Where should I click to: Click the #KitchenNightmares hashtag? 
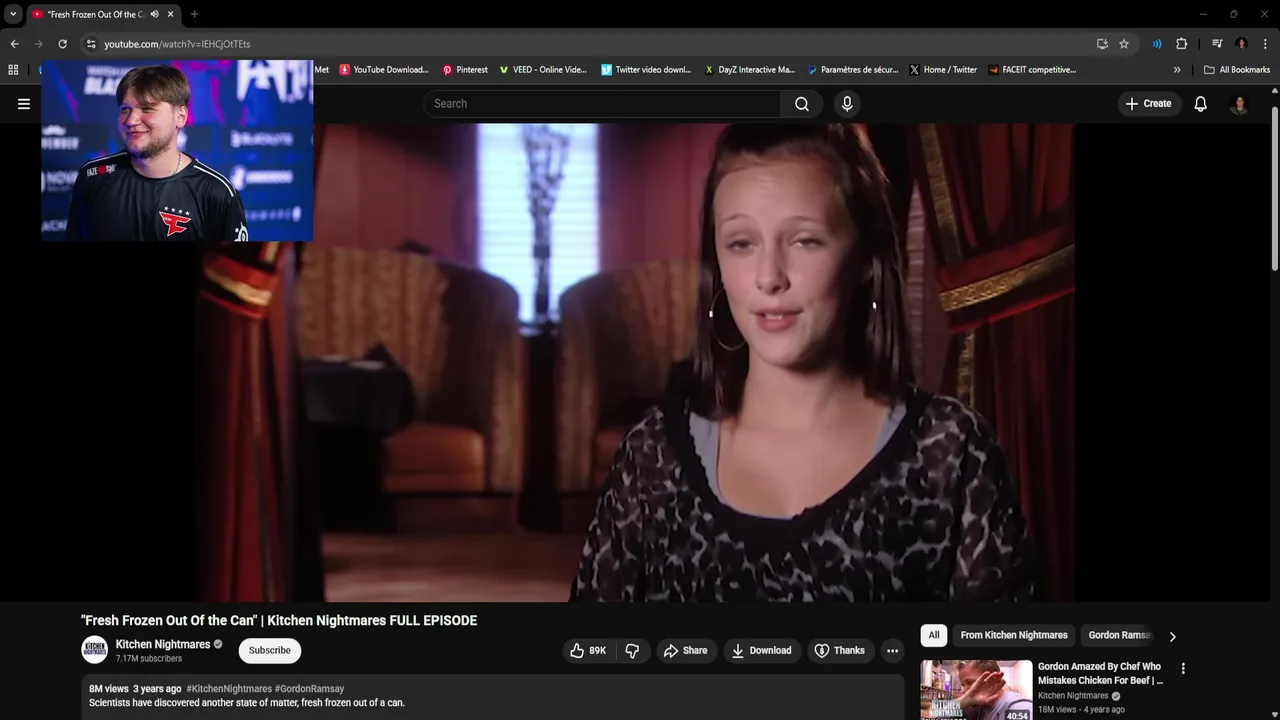(229, 689)
